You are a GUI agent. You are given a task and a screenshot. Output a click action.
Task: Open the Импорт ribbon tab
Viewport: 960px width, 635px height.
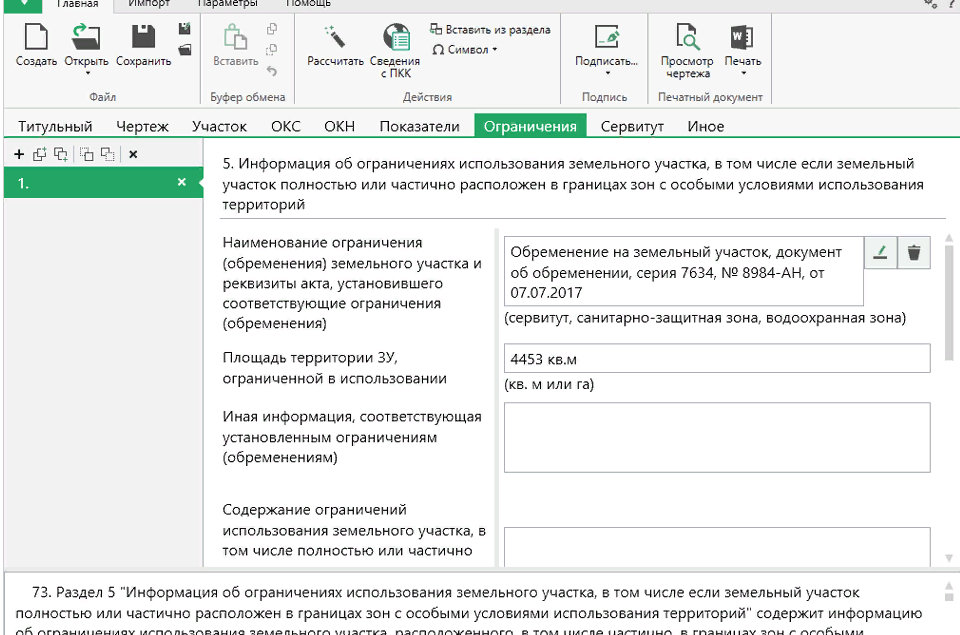149,4
